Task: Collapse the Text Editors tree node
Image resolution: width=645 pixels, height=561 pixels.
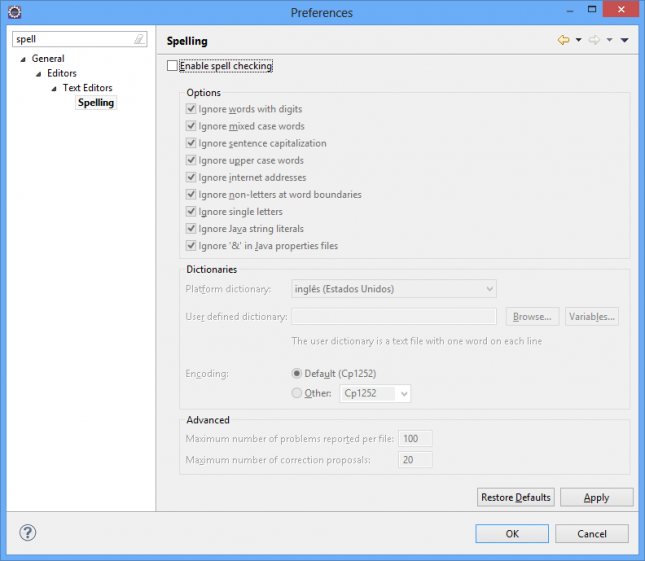Action: point(54,88)
